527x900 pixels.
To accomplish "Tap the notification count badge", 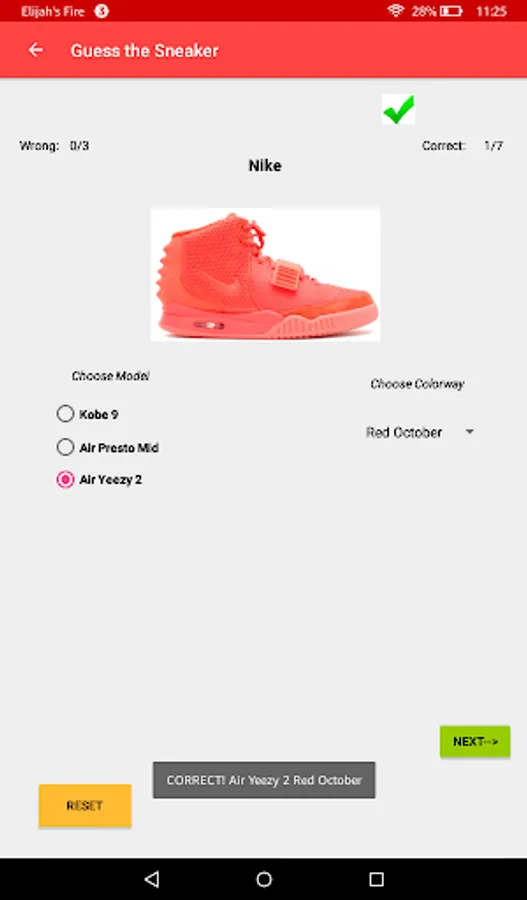I will tap(102, 11).
